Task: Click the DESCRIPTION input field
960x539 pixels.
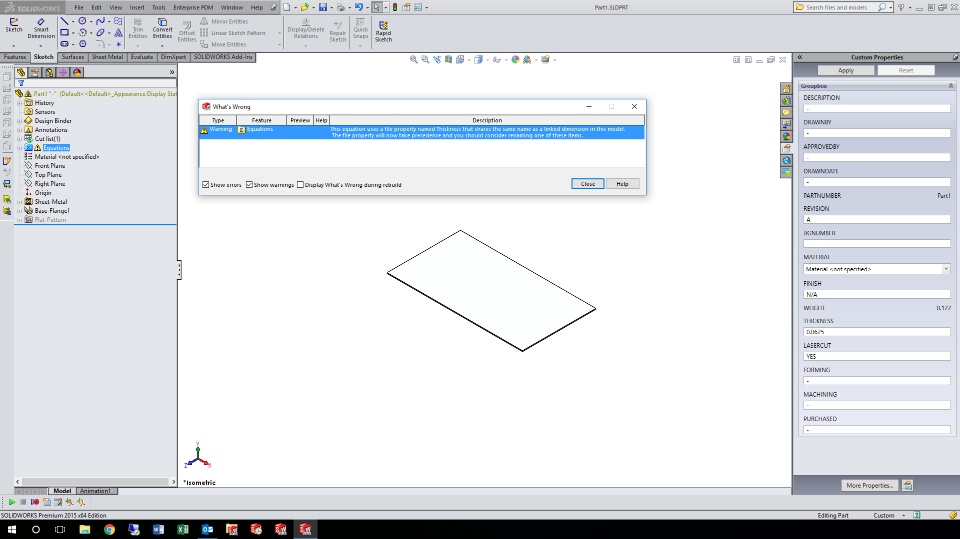Action: (x=877, y=108)
